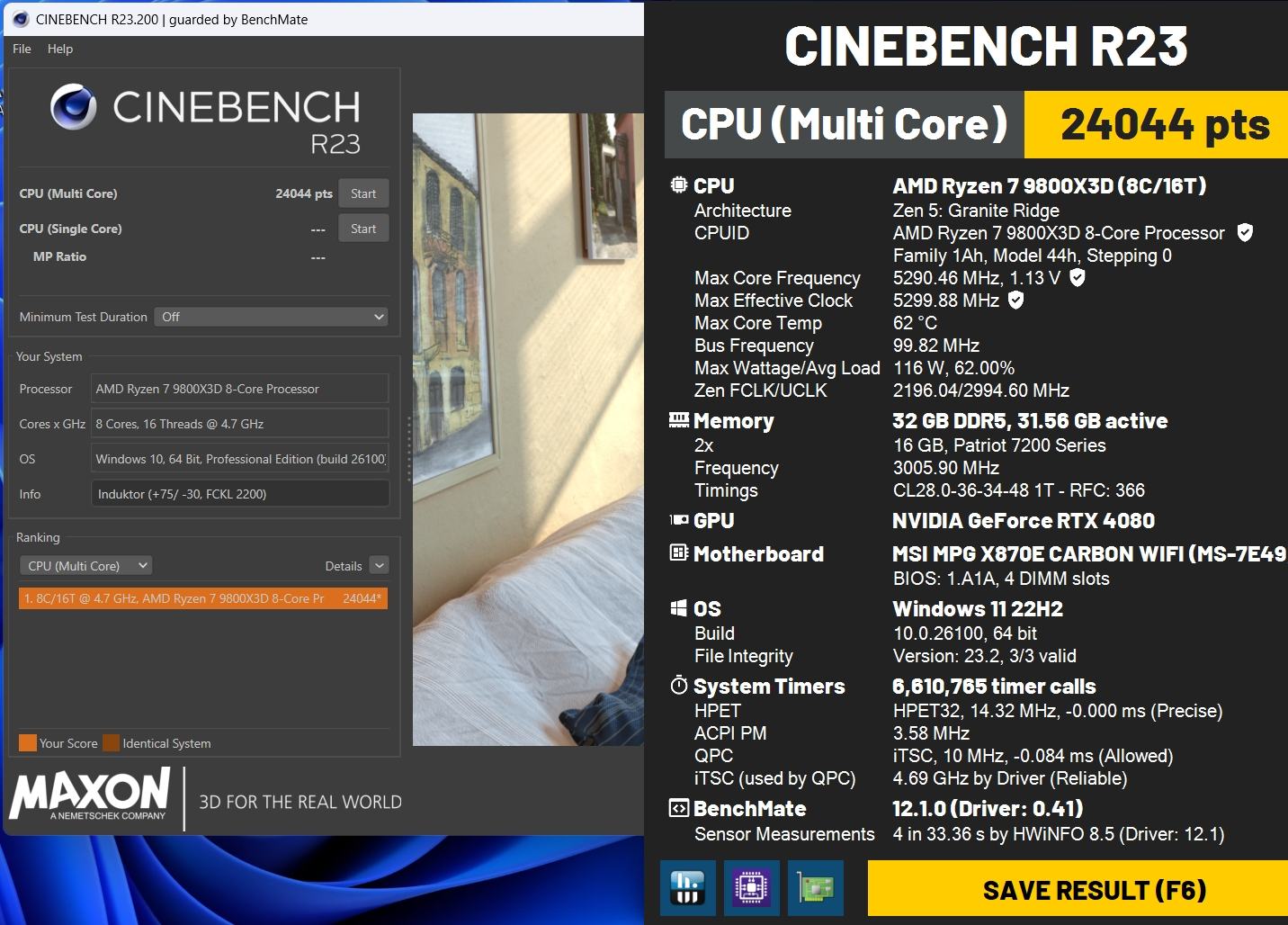This screenshot has width=1288, height=925.
Task: Click the Bus Frequency value 99.82 MHz
Action: coord(936,346)
